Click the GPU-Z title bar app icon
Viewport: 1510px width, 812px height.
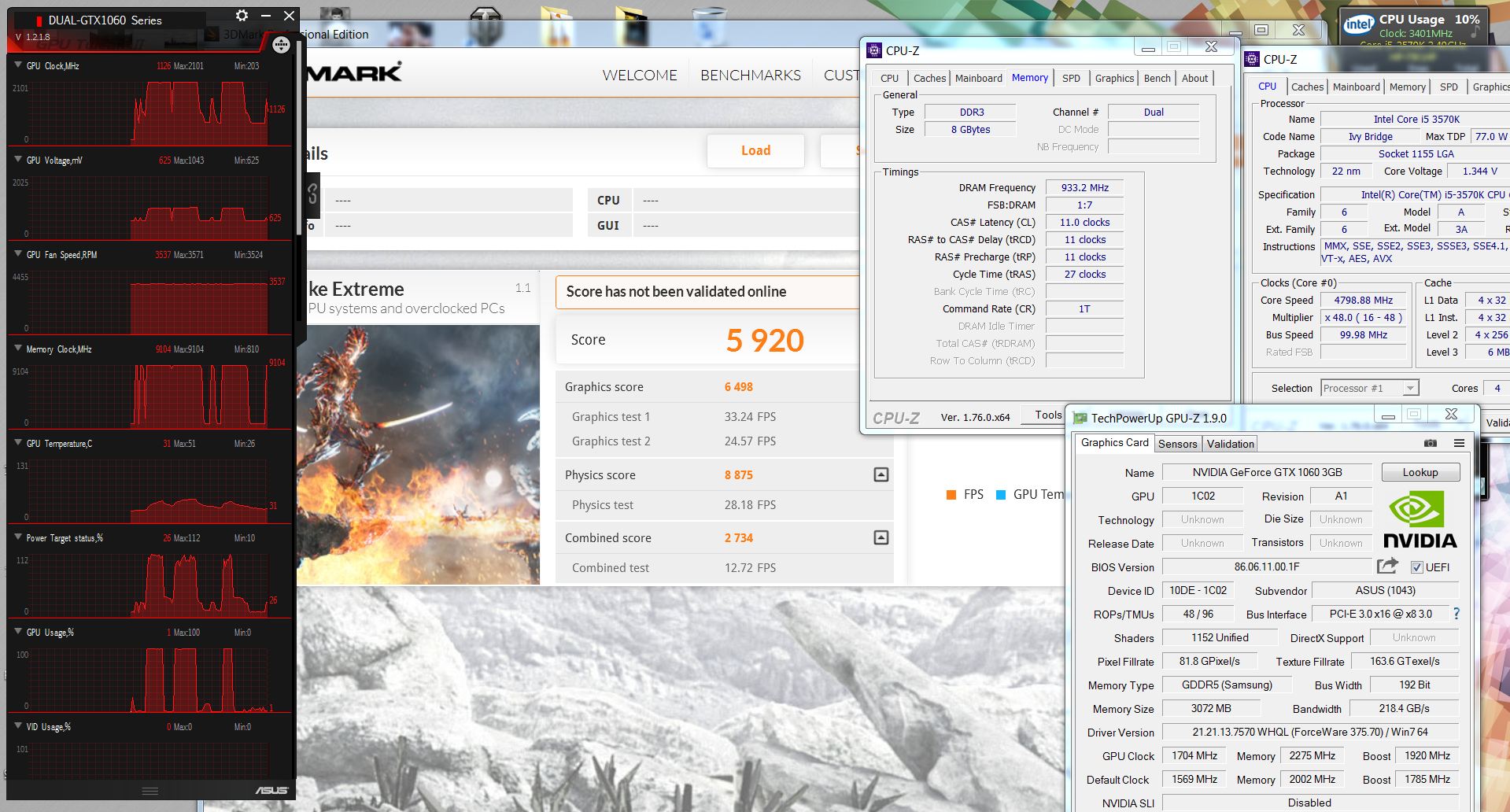click(1081, 418)
